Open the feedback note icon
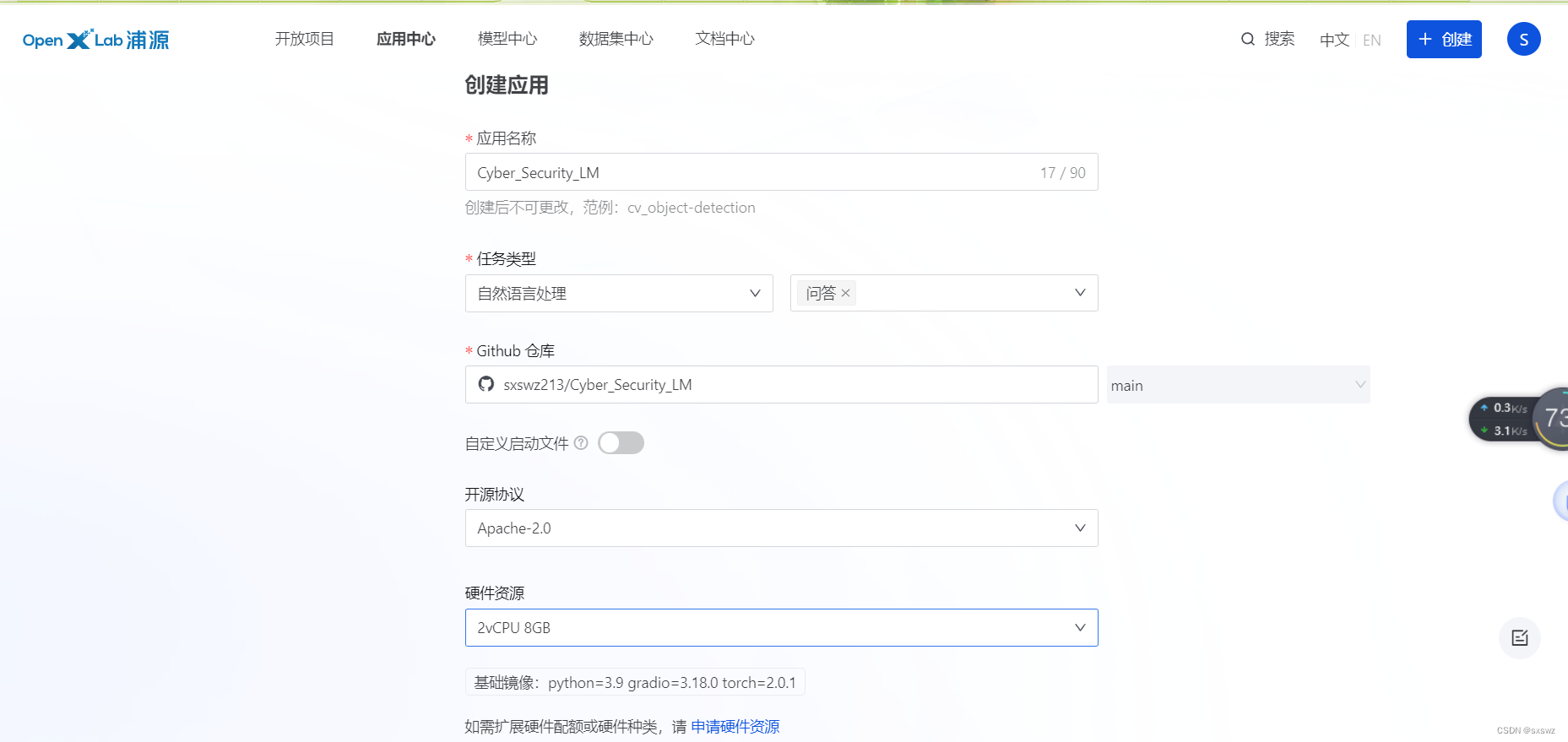 tap(1520, 638)
